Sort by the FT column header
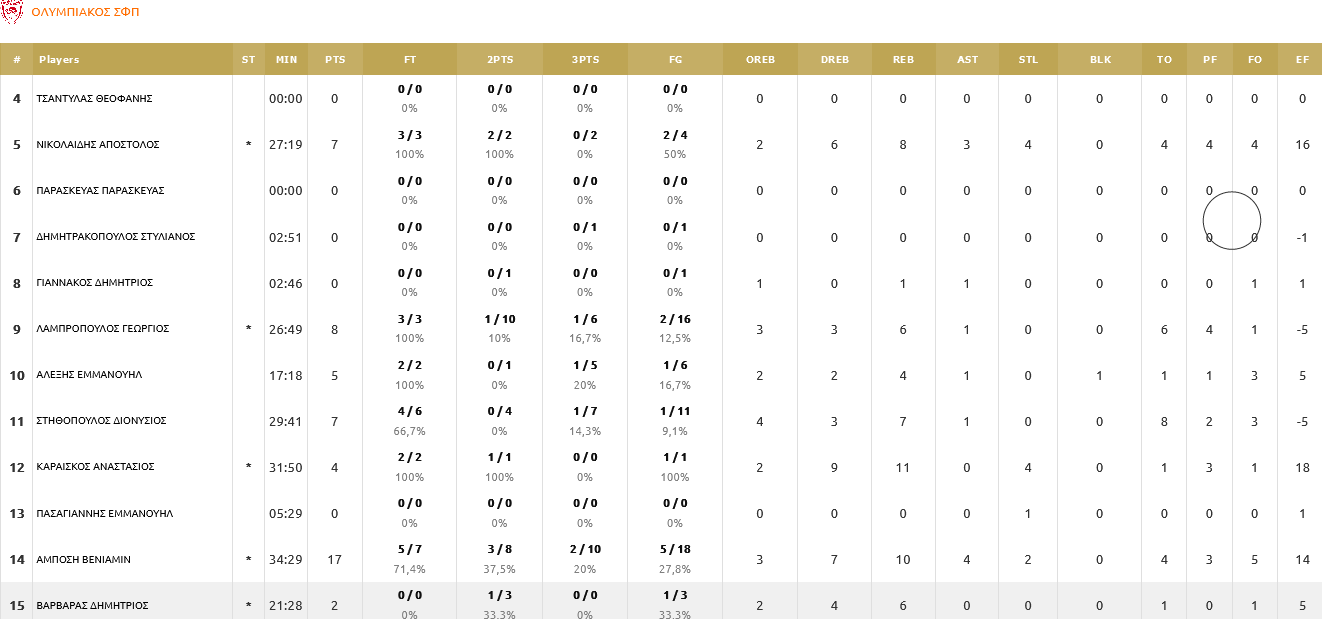1322x619 pixels. [410, 60]
